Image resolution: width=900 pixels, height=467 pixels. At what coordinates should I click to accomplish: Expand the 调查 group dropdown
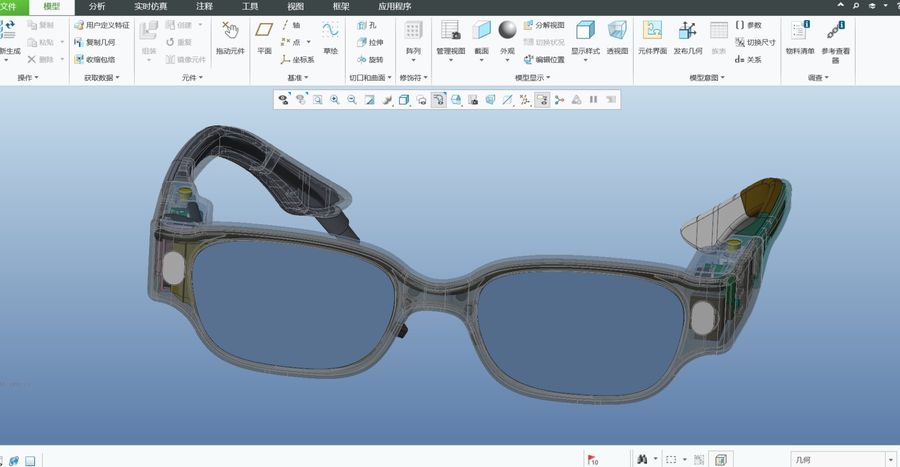click(818, 77)
